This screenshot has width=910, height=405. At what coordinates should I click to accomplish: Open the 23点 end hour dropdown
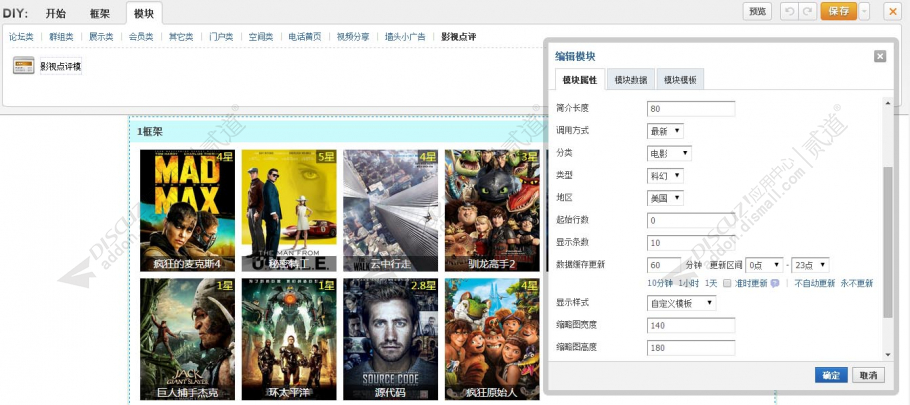810,265
